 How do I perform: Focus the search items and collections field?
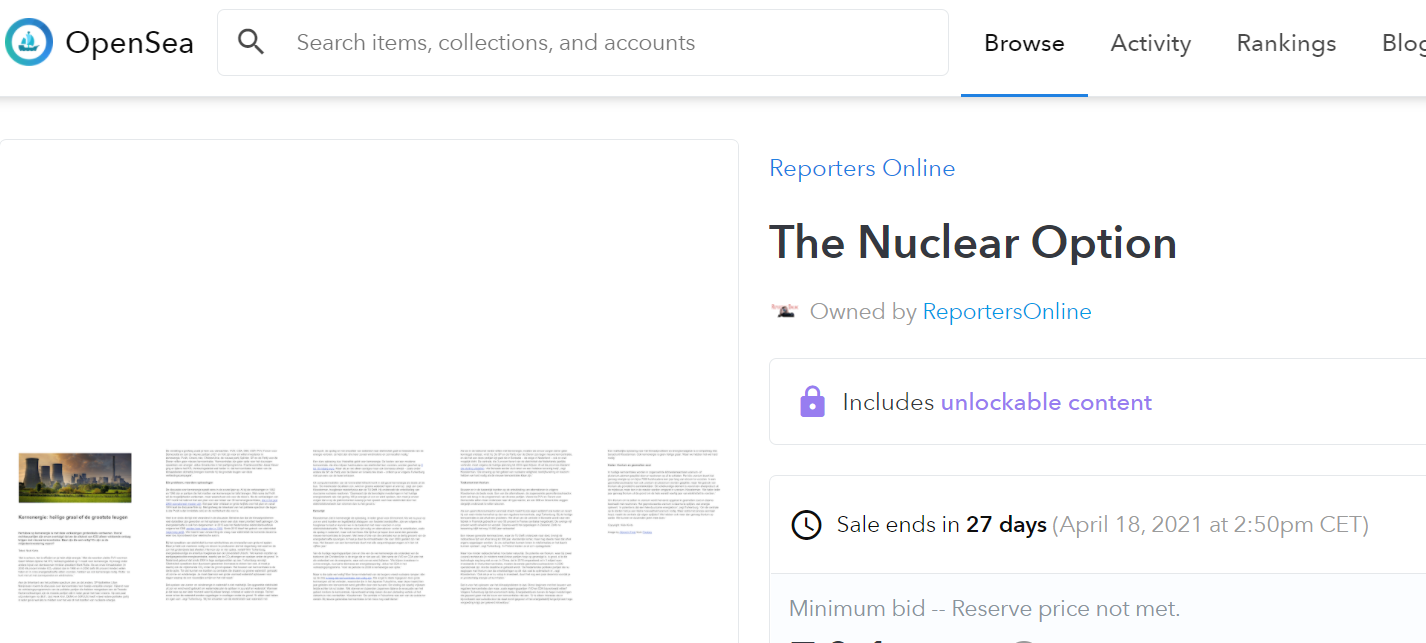click(600, 43)
